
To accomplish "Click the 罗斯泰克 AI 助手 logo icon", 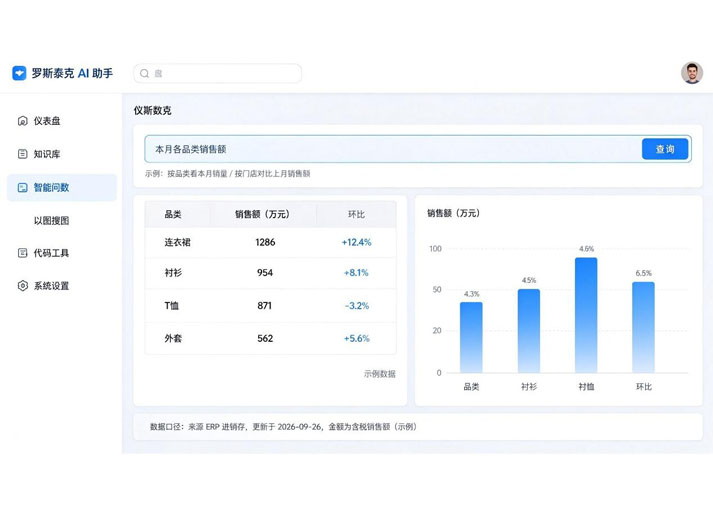I will pyautogui.click(x=19, y=73).
